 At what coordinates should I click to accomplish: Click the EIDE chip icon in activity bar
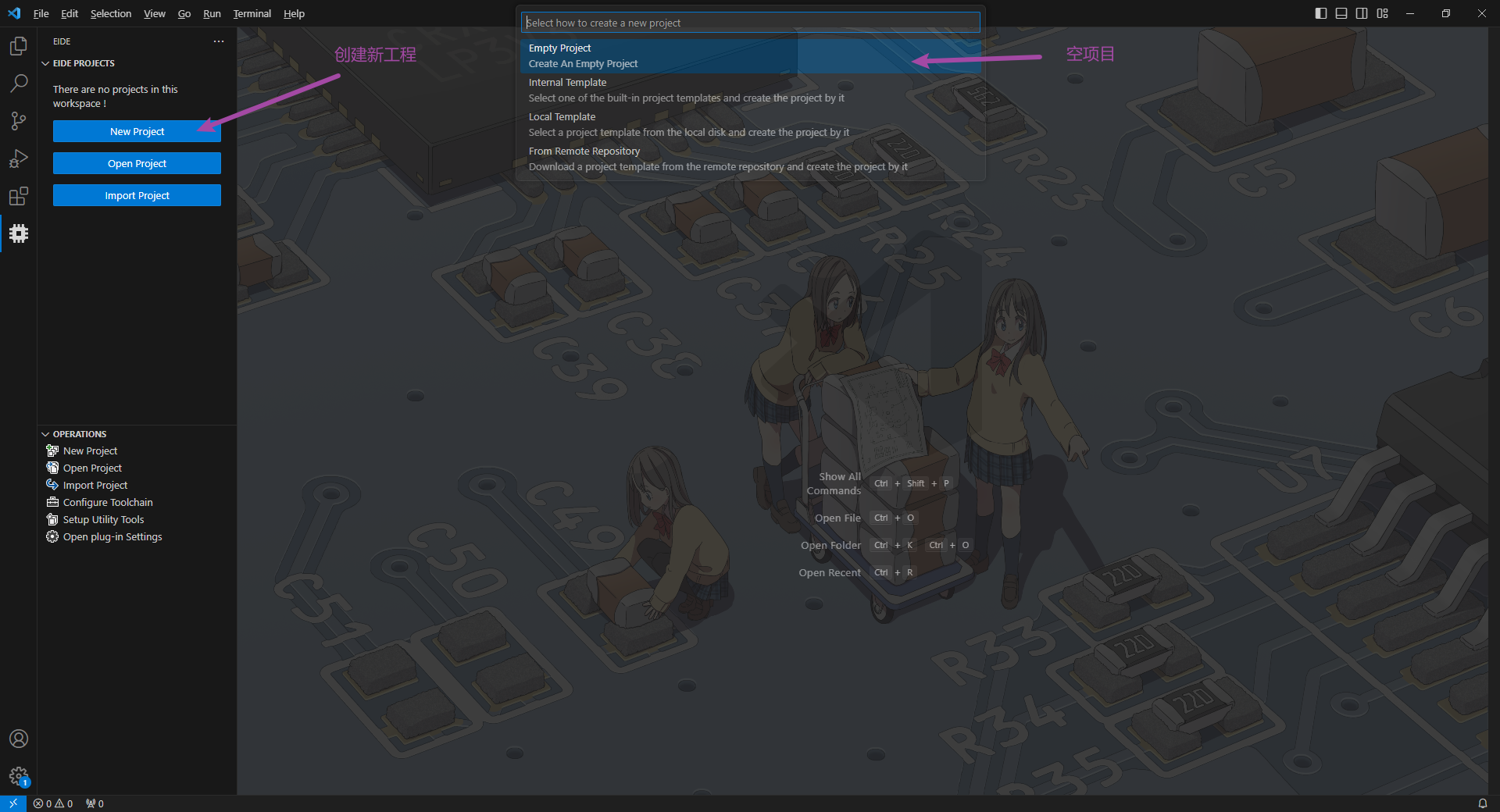coord(19,233)
